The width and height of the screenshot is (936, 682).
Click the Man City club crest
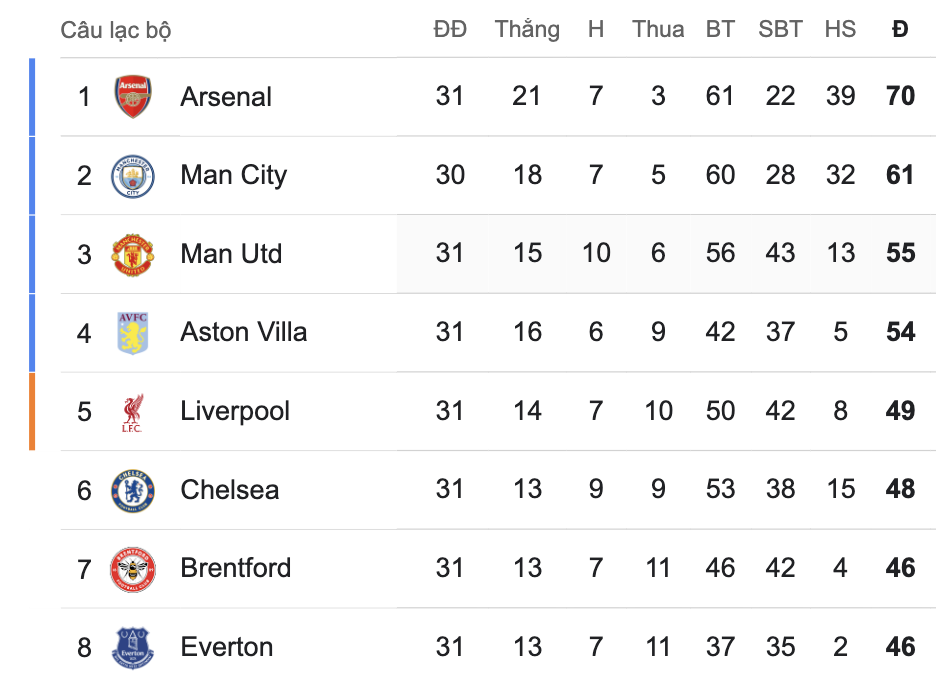point(132,176)
